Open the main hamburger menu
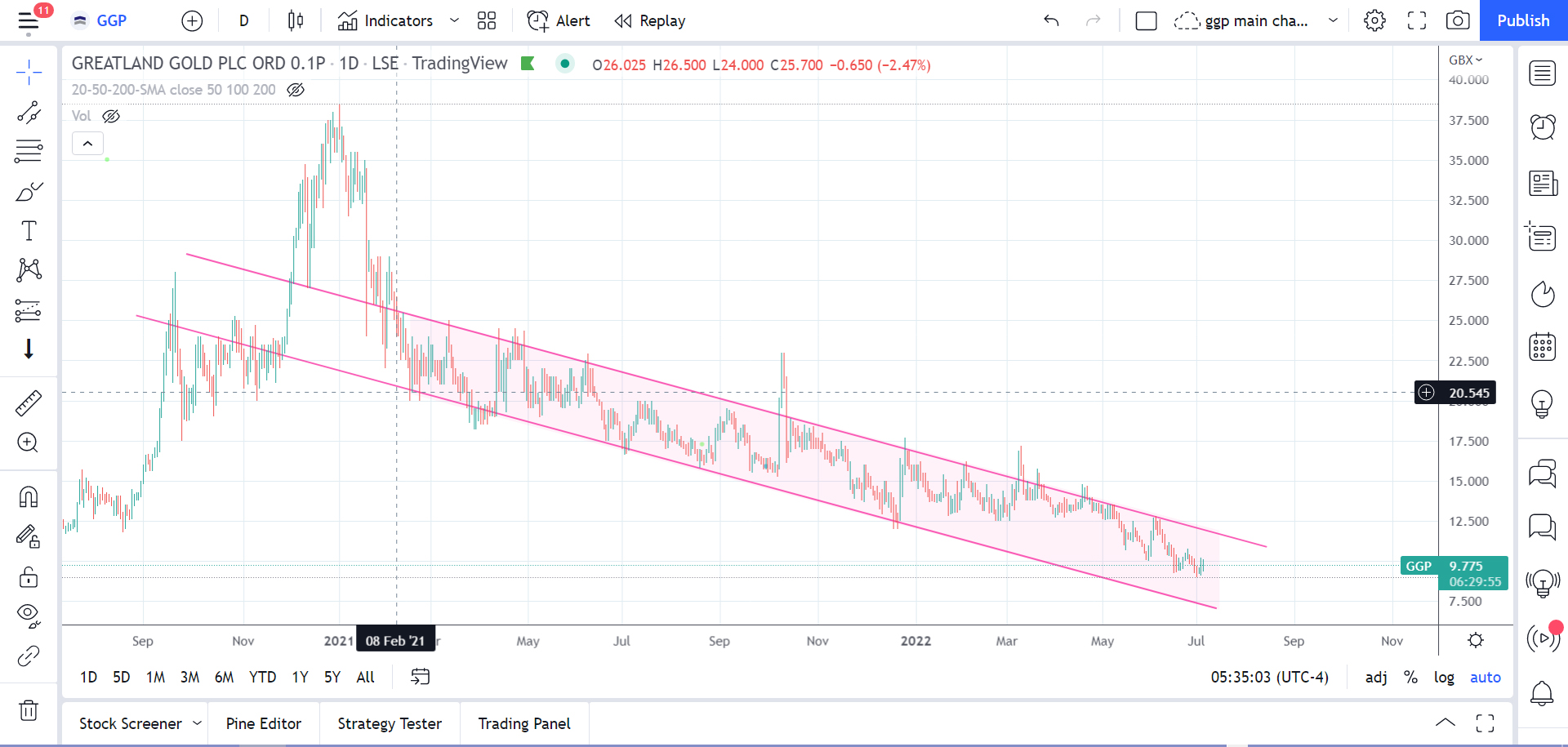 coord(29,21)
